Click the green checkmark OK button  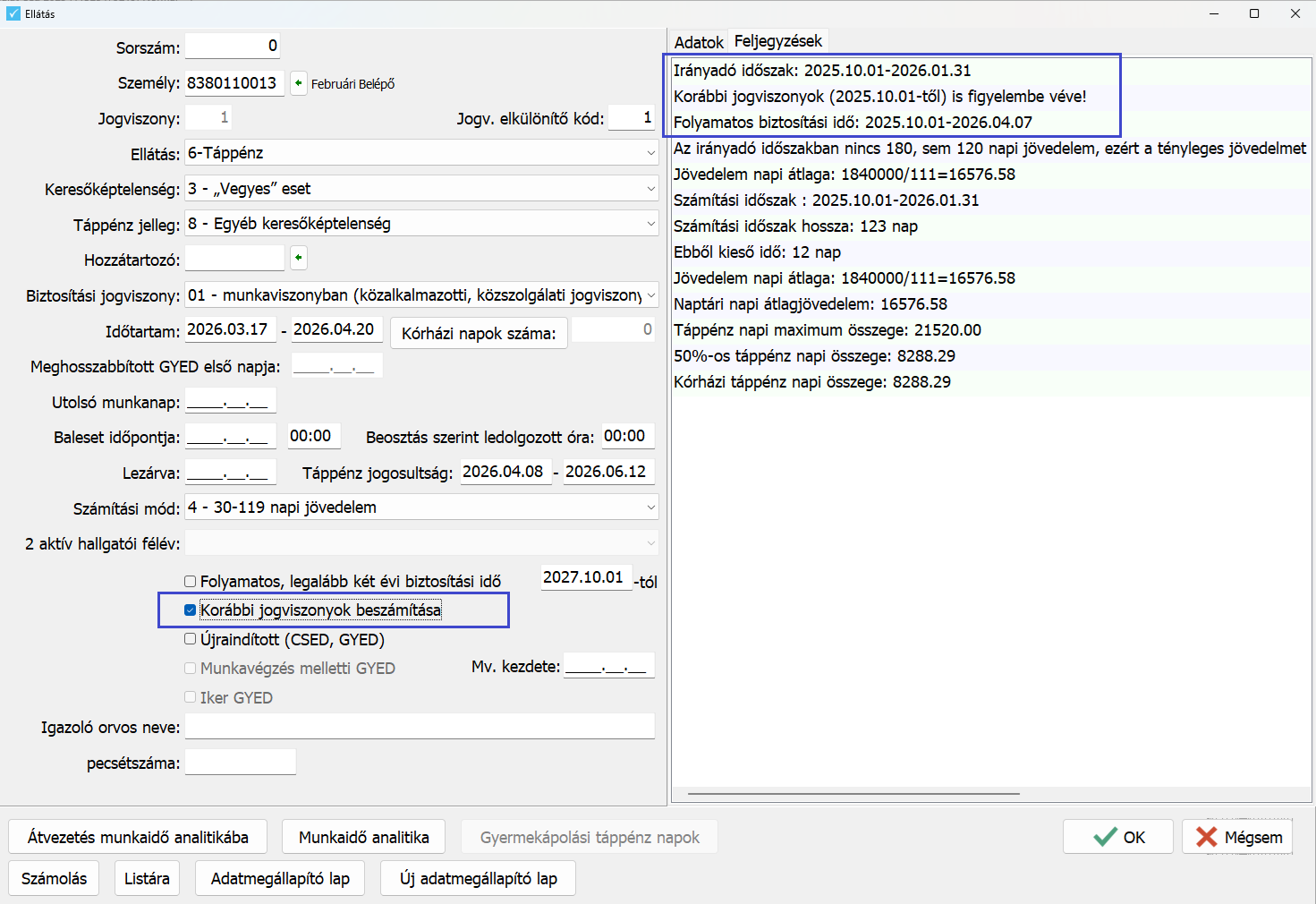[x=1117, y=837]
